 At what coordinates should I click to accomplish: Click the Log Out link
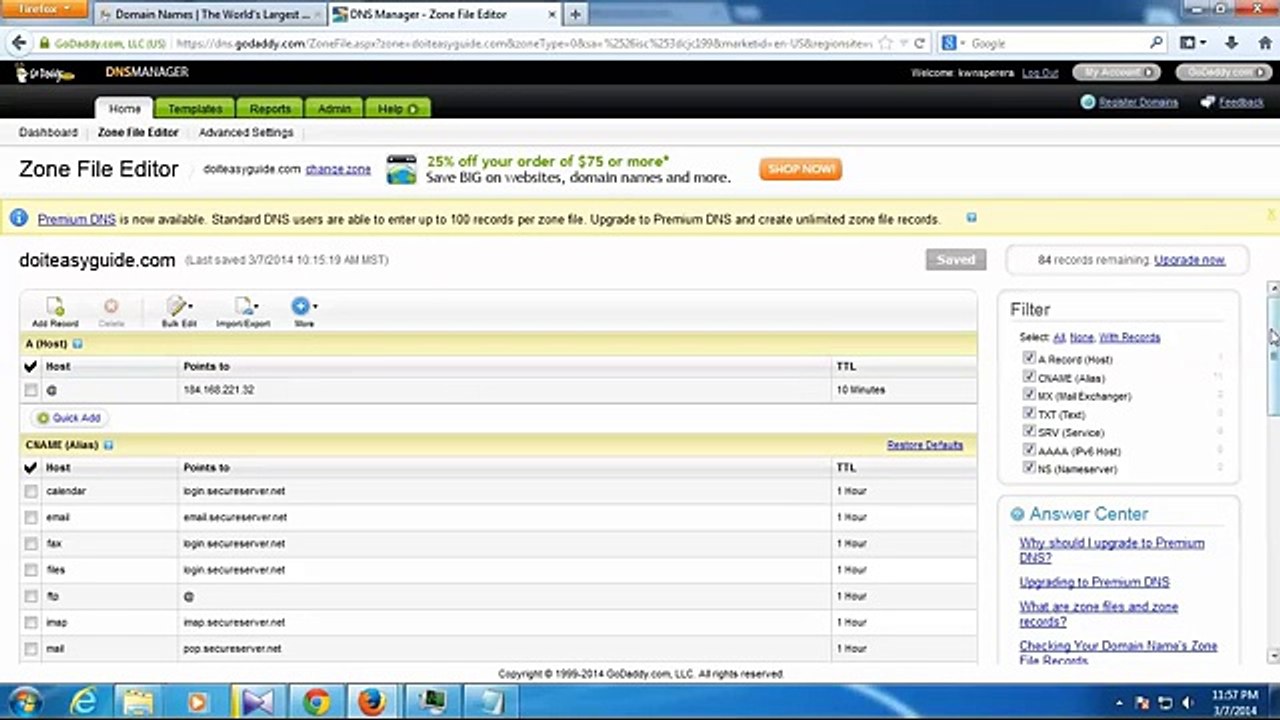click(1040, 73)
